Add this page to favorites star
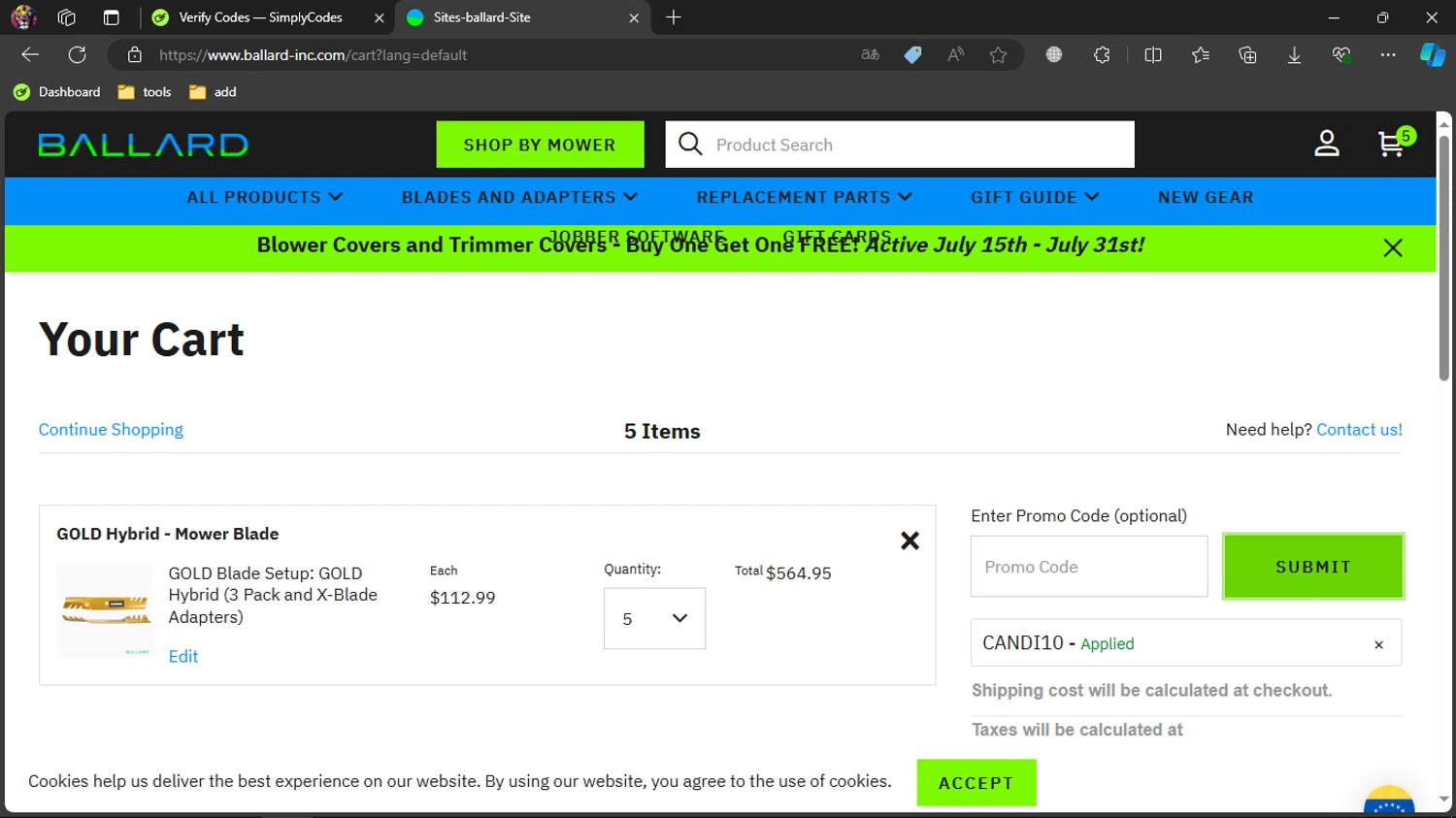 pyautogui.click(x=998, y=55)
